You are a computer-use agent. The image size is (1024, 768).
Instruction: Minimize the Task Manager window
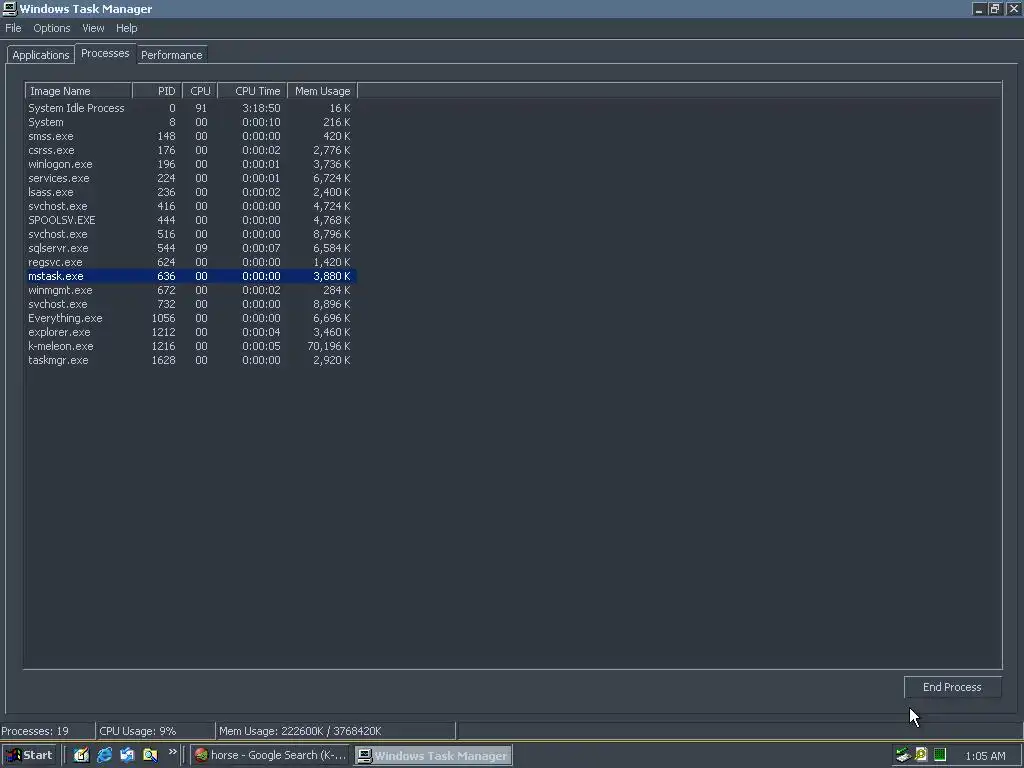[x=978, y=8]
